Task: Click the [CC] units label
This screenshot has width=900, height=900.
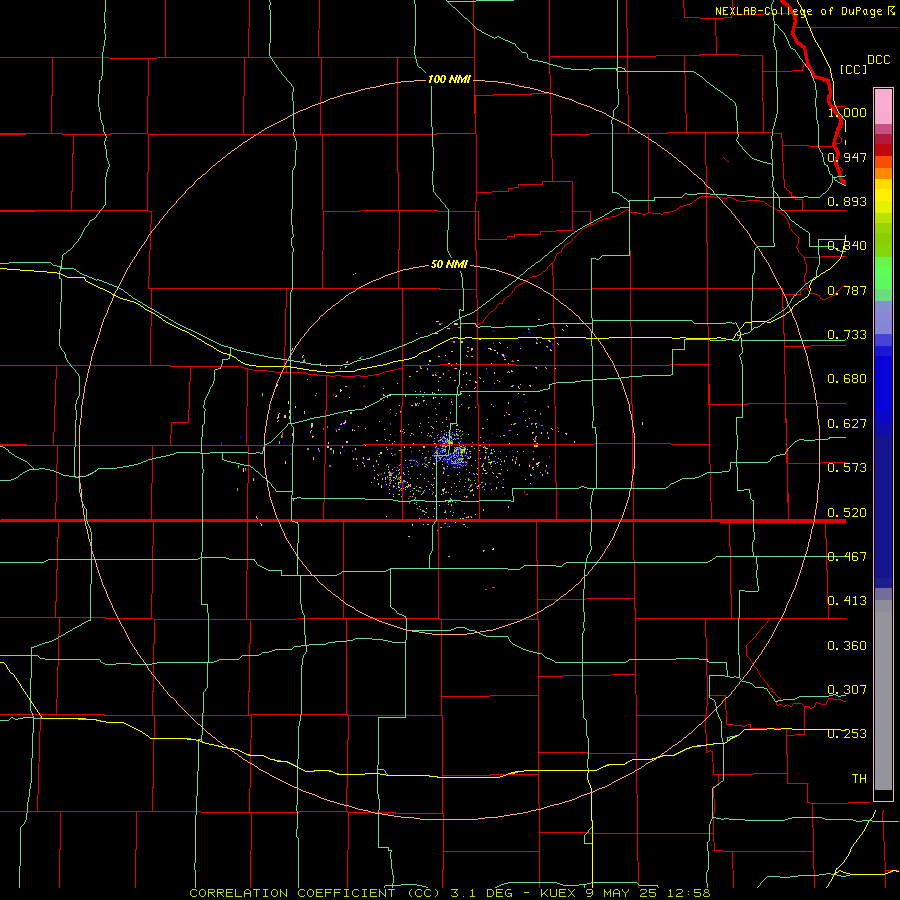Action: pos(853,69)
